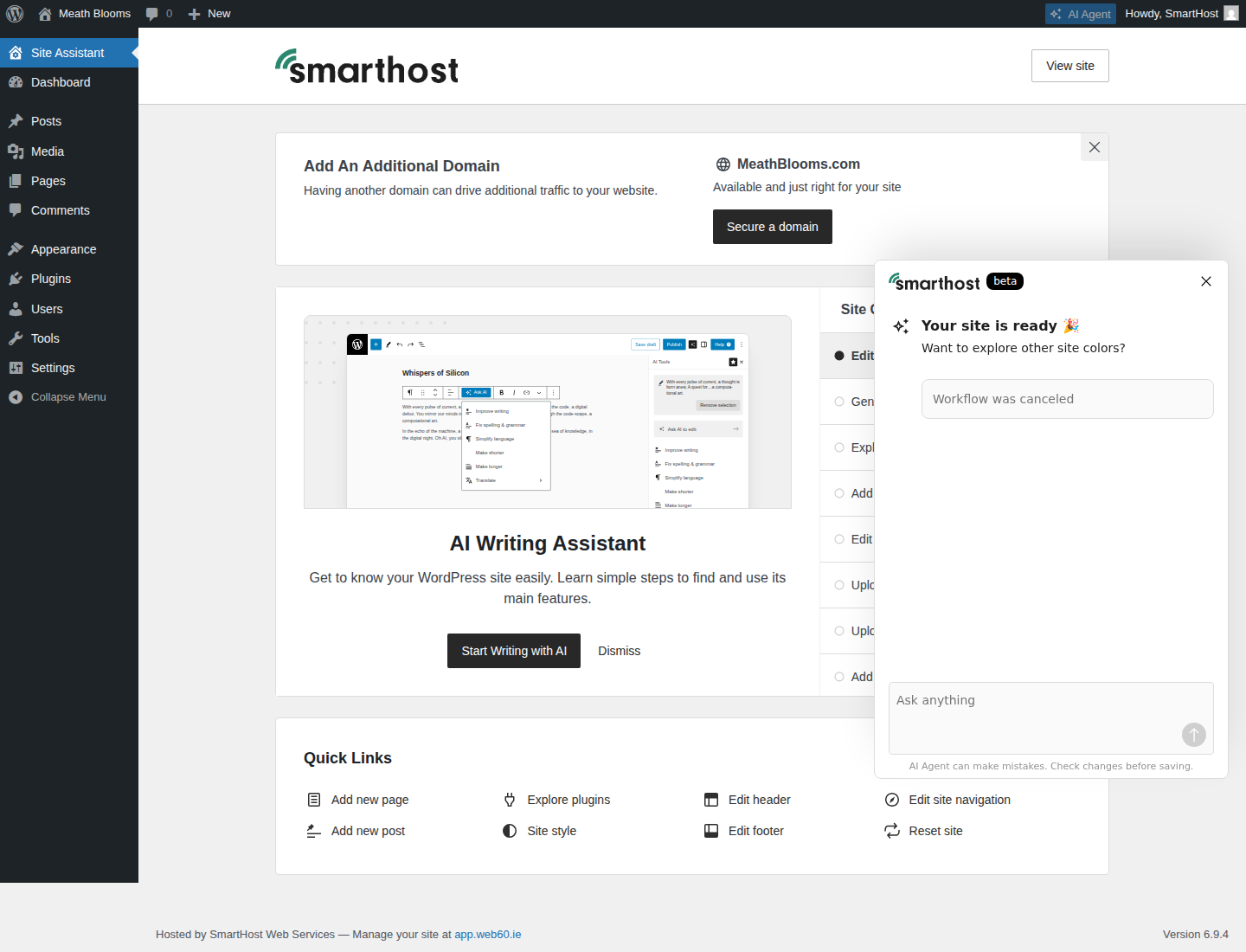The image size is (1246, 952).
Task: Click the Reset site arrows icon
Action: [891, 831]
